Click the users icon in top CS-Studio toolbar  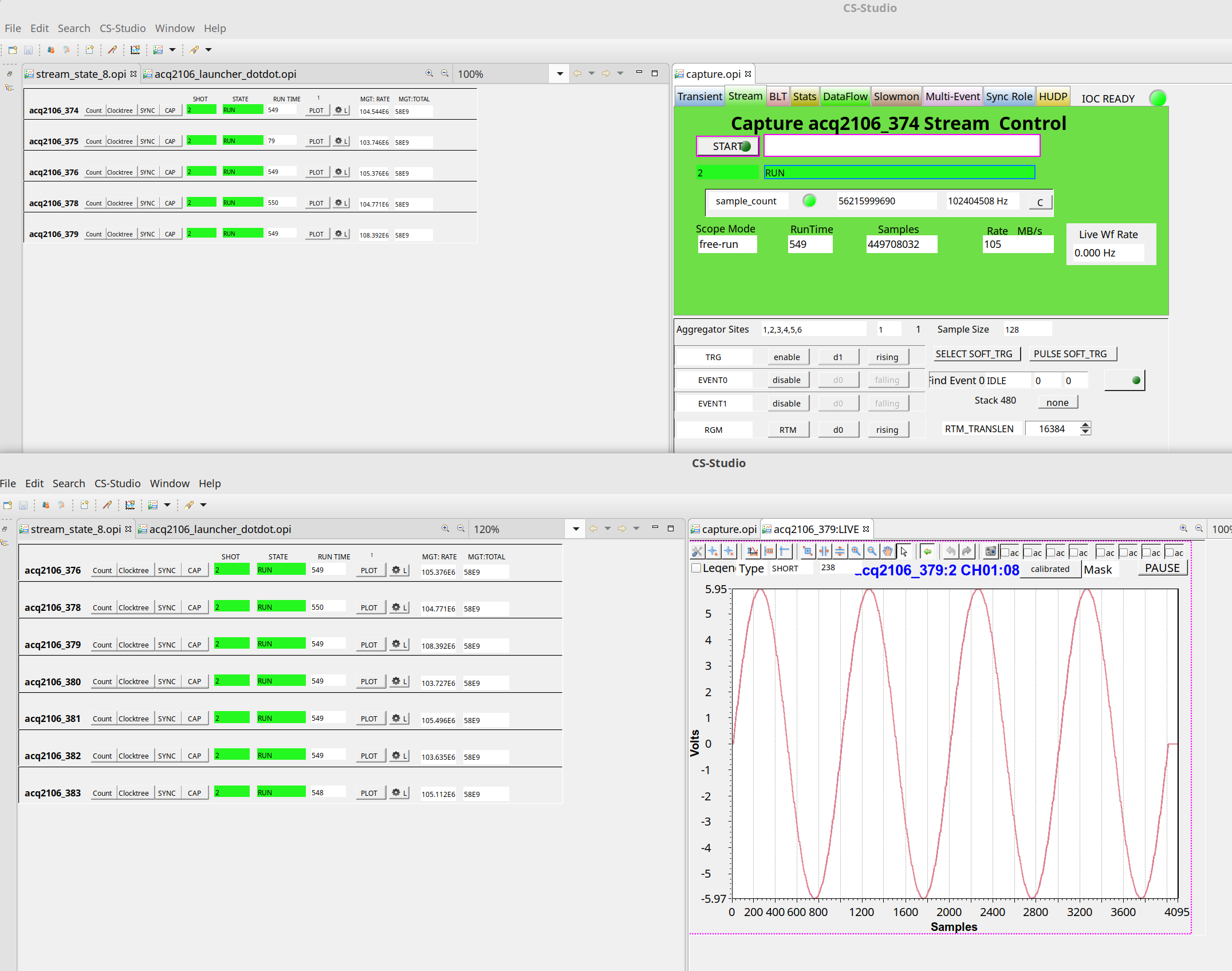[51, 50]
